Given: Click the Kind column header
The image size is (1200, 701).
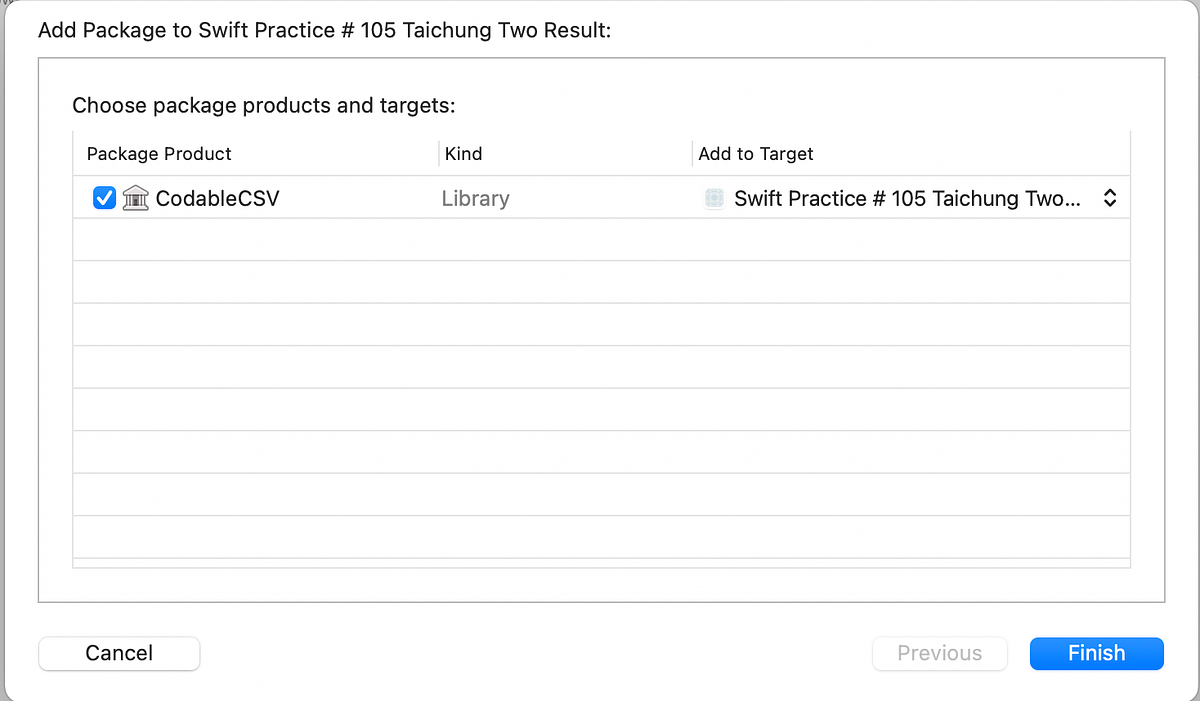Looking at the screenshot, I should coord(463,154).
